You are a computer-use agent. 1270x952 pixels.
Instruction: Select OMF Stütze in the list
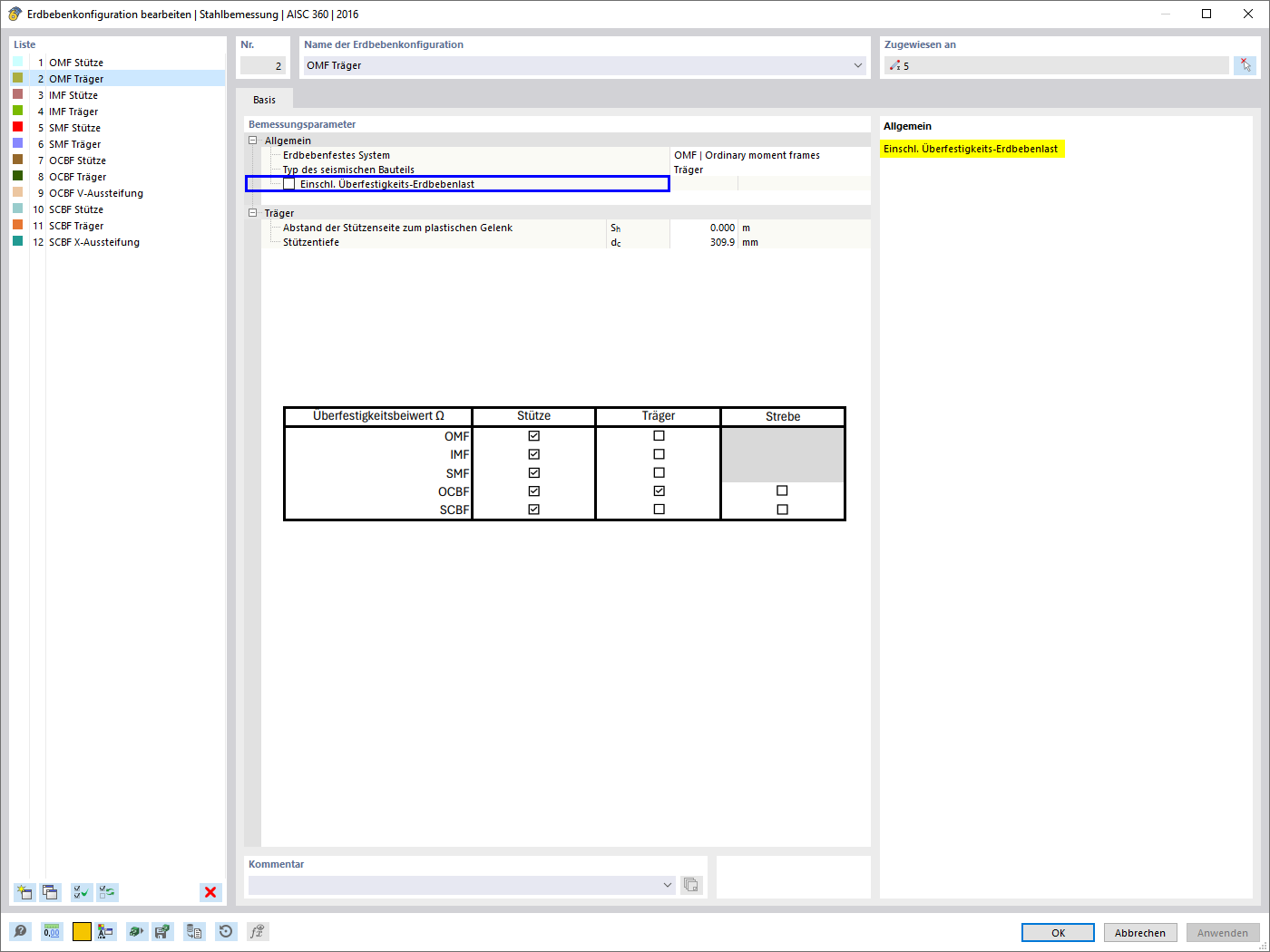click(x=118, y=63)
